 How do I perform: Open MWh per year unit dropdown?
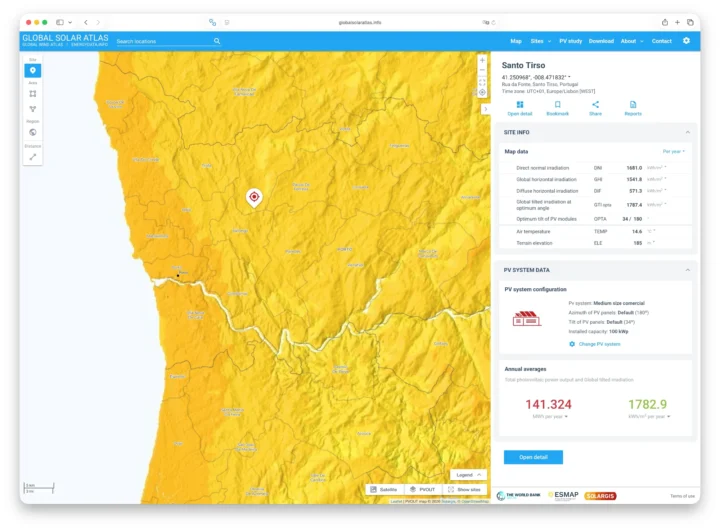pos(550,417)
